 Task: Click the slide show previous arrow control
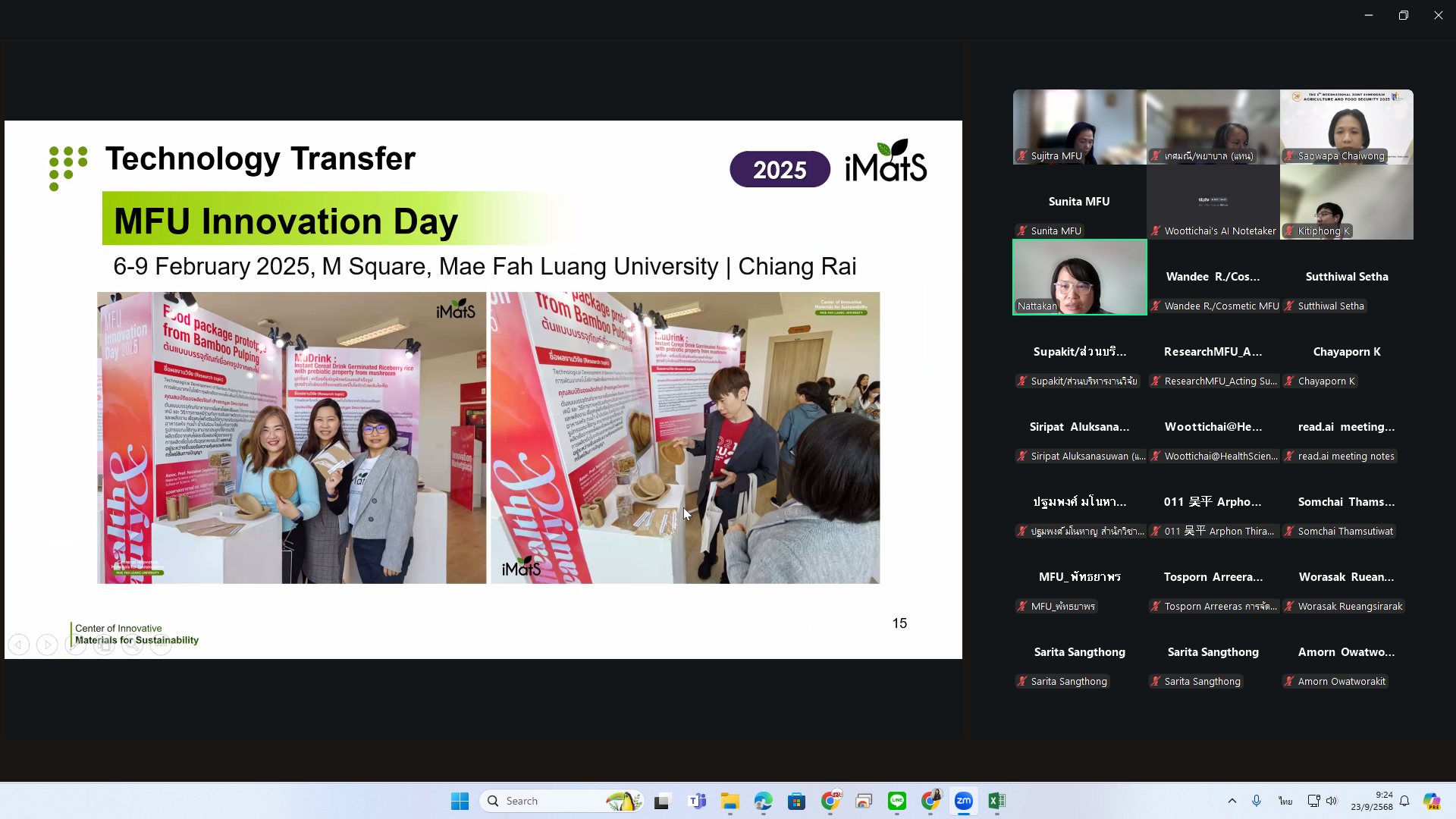coord(19,645)
